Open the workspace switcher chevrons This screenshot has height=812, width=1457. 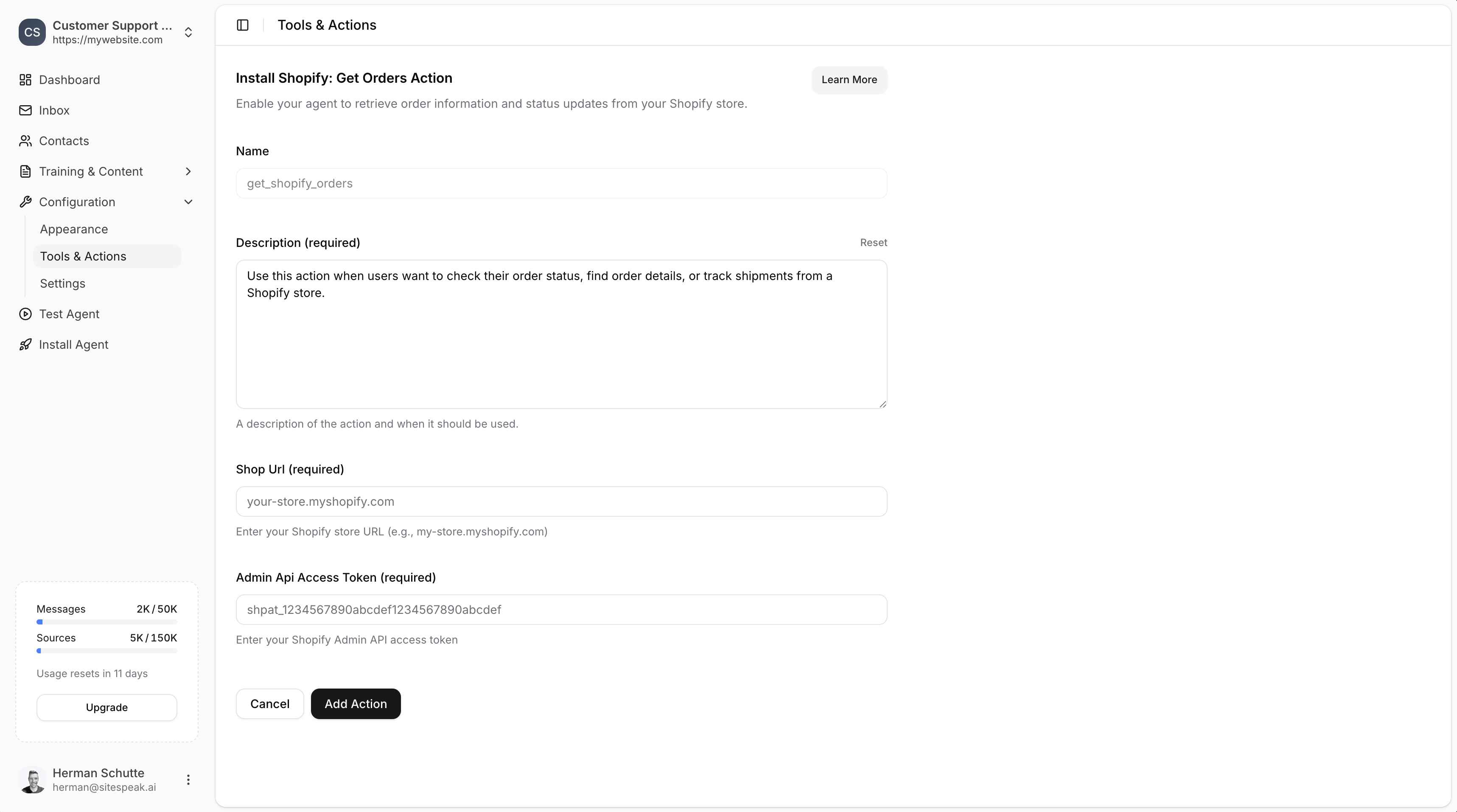point(188,32)
